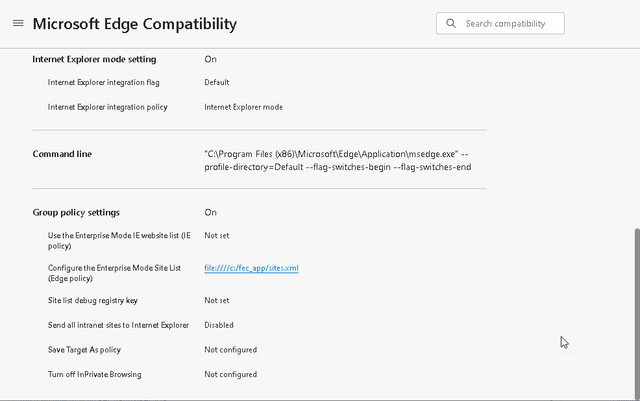Click the On value beside Group policy settings
The image size is (640, 401).
pos(211,213)
